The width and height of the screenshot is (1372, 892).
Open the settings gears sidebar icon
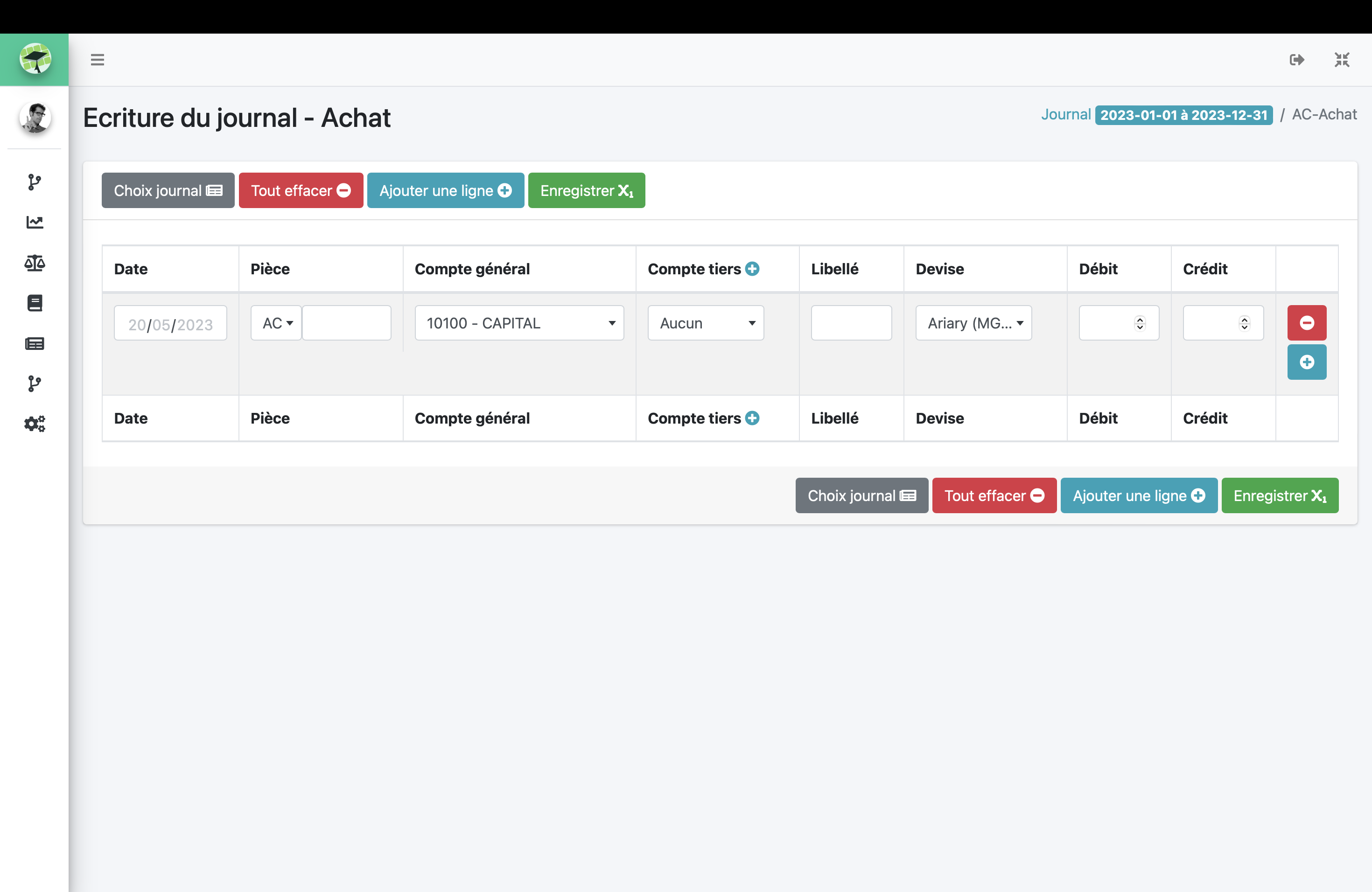pyautogui.click(x=35, y=424)
